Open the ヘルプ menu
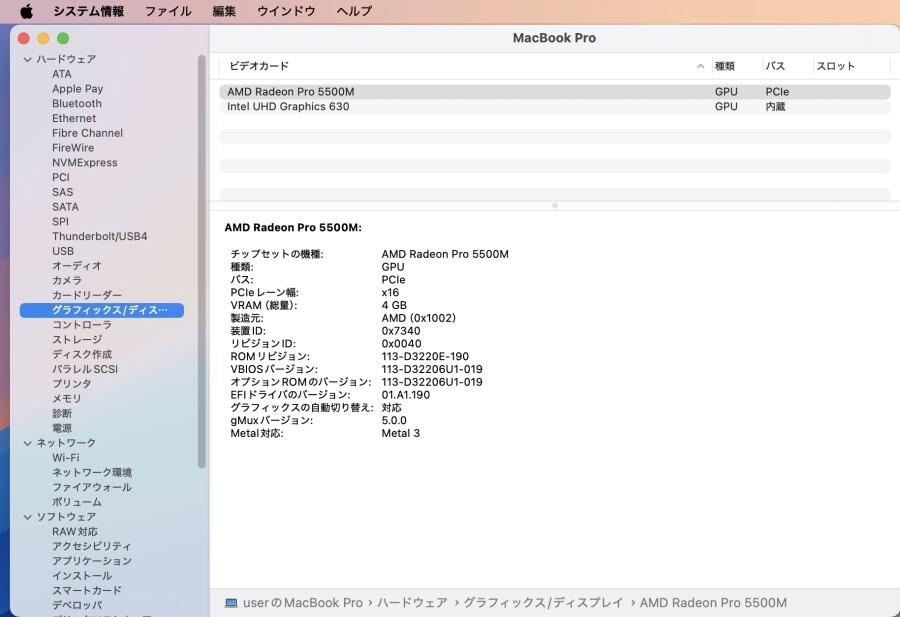This screenshot has width=900, height=617. point(354,11)
